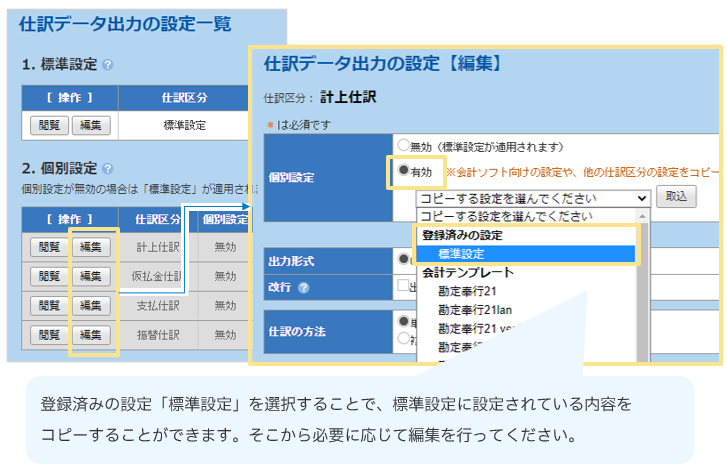Image resolution: width=726 pixels, height=472 pixels.
Task: Click 編集 button for 計上仕訳 row
Action: pyautogui.click(x=90, y=247)
